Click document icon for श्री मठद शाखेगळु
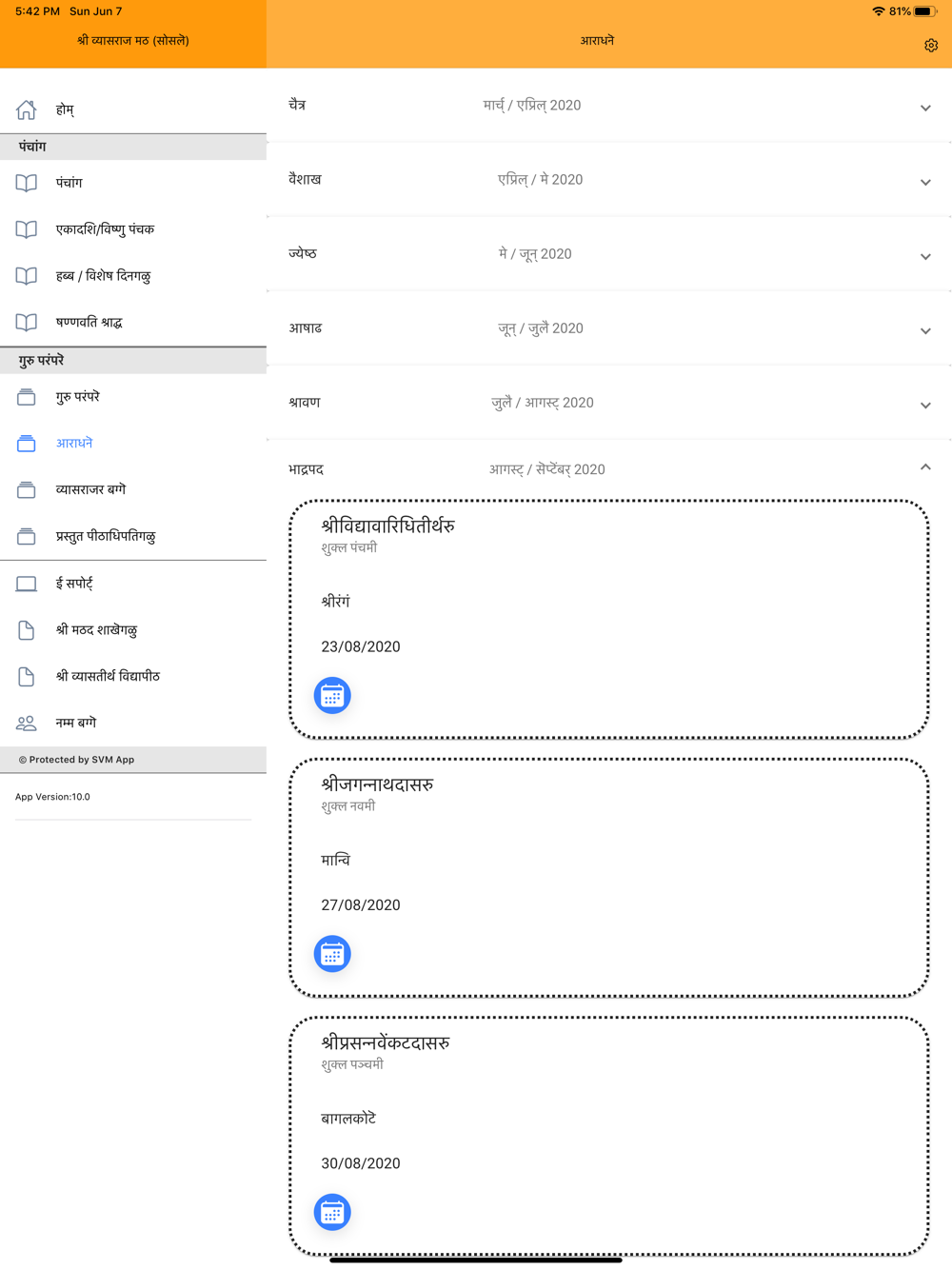 pyautogui.click(x=27, y=630)
